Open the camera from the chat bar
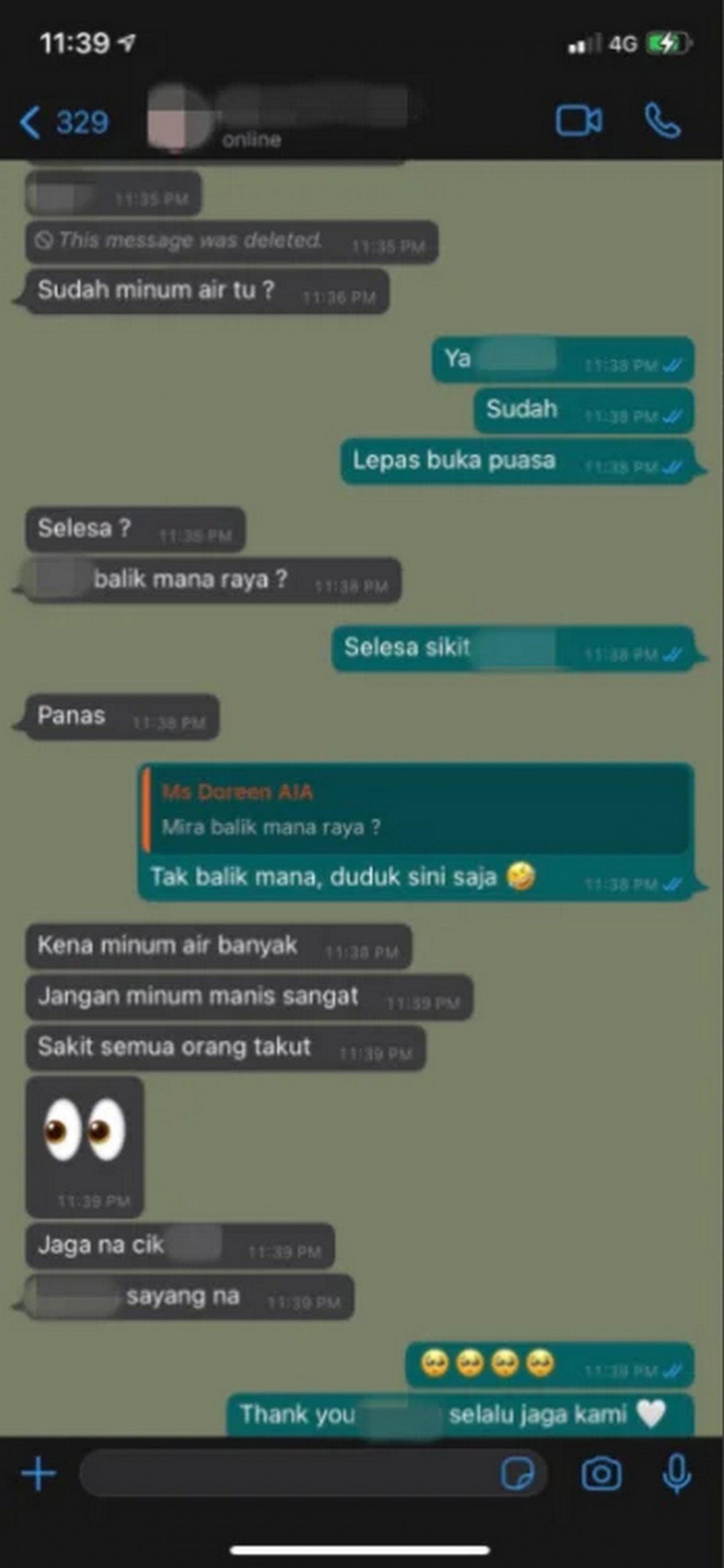724x1568 pixels. (601, 1473)
